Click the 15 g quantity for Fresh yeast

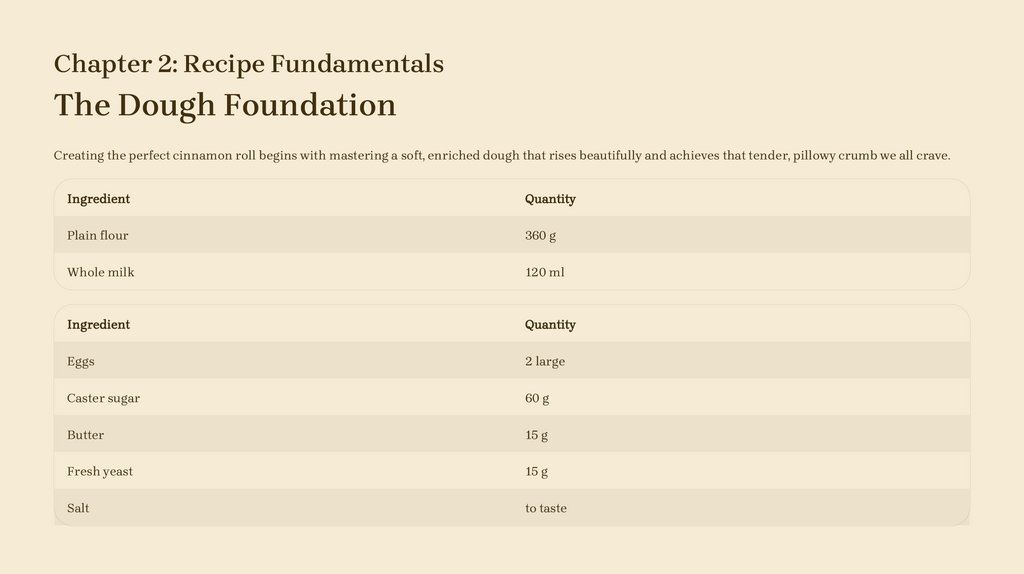point(536,471)
